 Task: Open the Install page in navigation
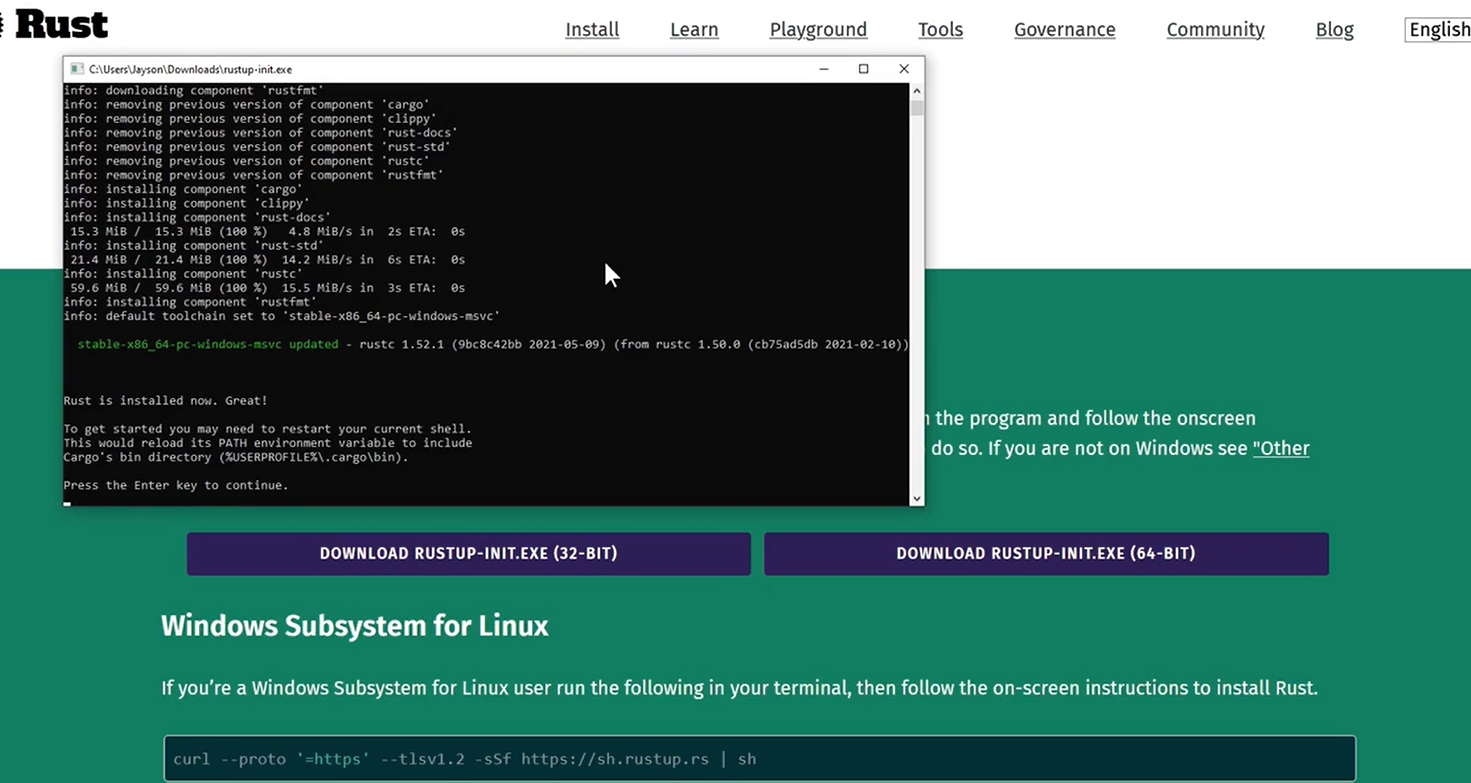(x=592, y=30)
